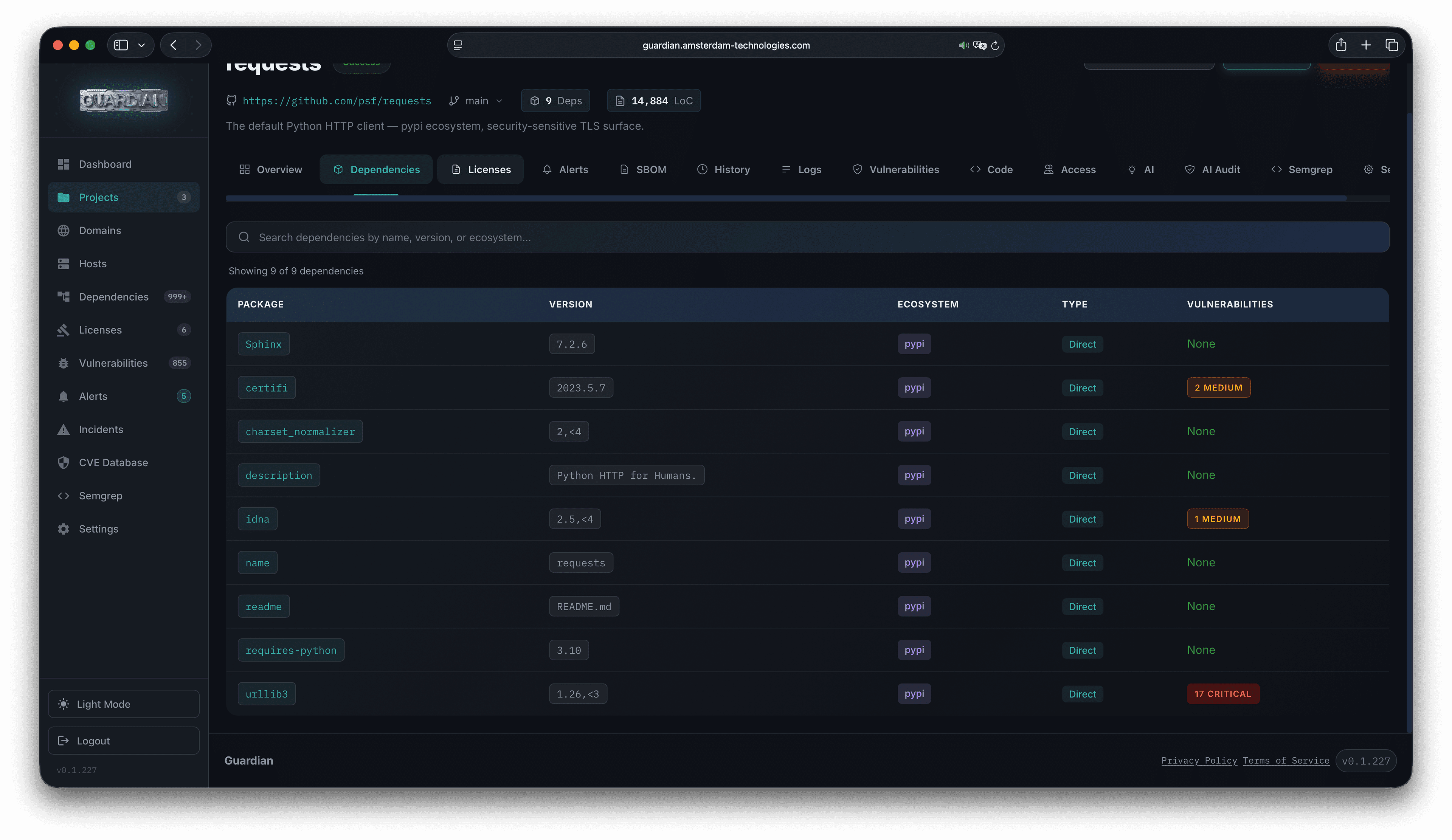Open the Domains globe icon
The width and height of the screenshot is (1452, 840).
[x=64, y=231]
